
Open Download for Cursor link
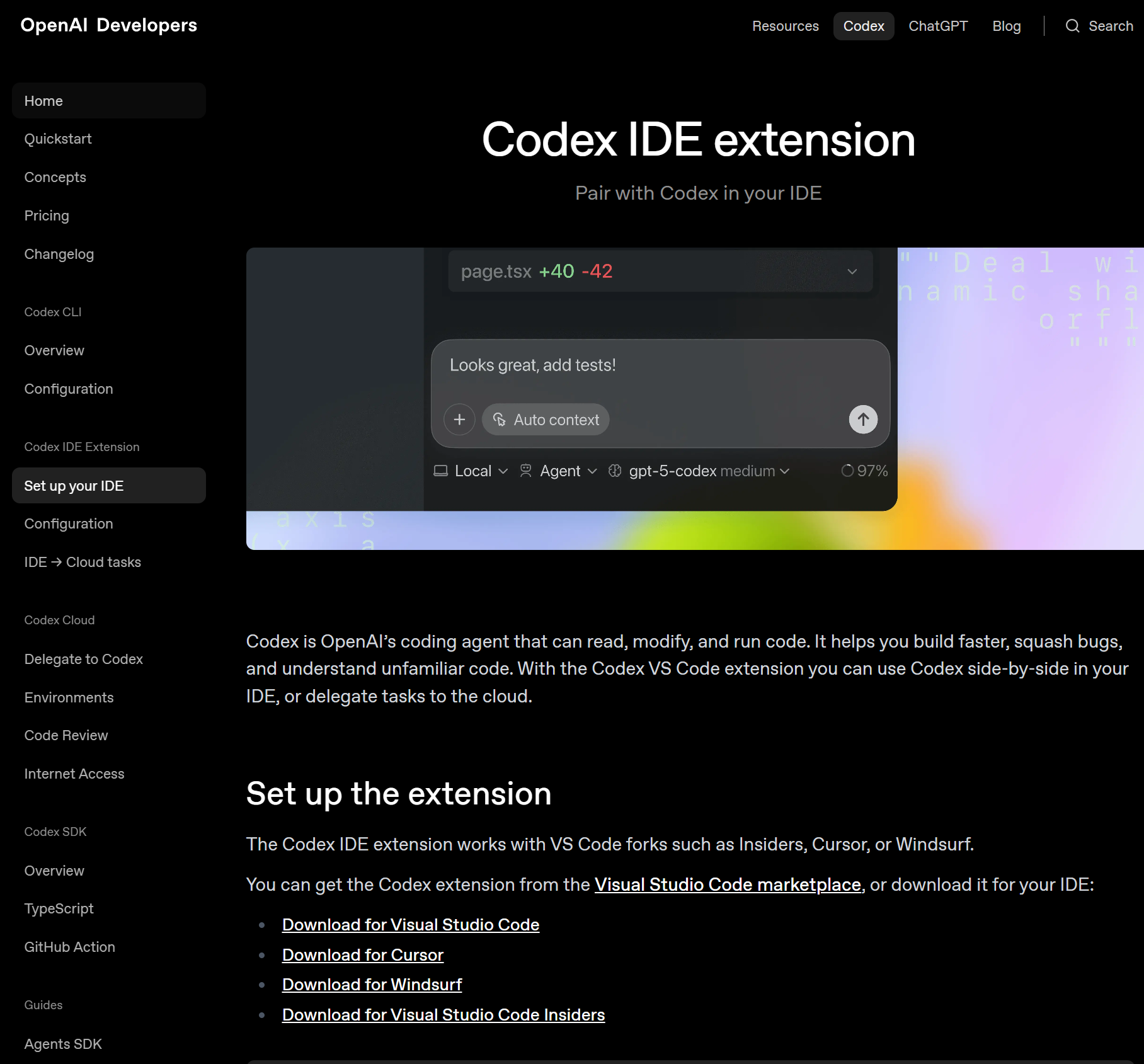pyautogui.click(x=363, y=954)
